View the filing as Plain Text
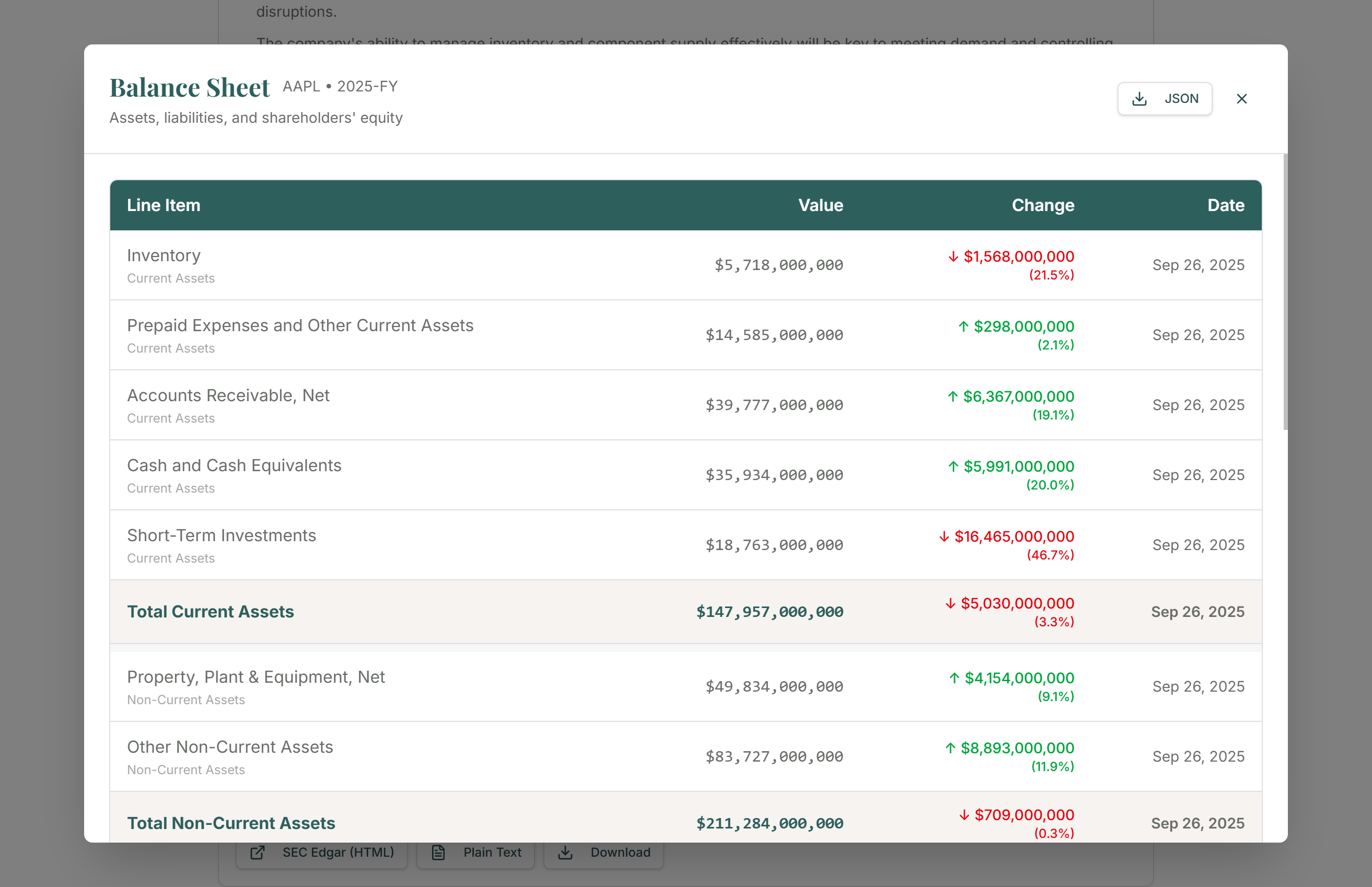 476,853
